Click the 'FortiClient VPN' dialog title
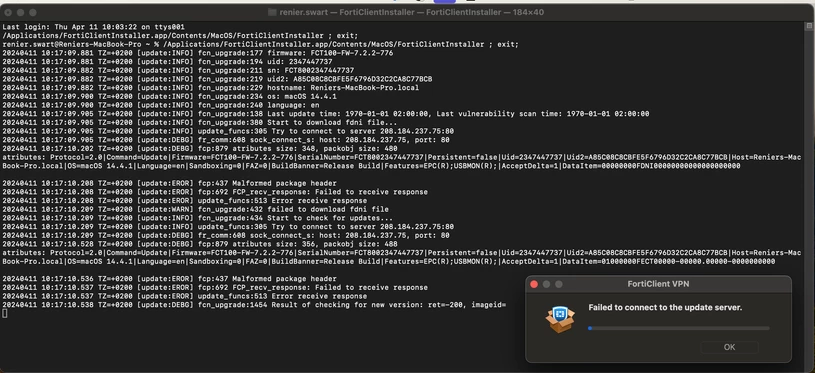 coord(658,284)
